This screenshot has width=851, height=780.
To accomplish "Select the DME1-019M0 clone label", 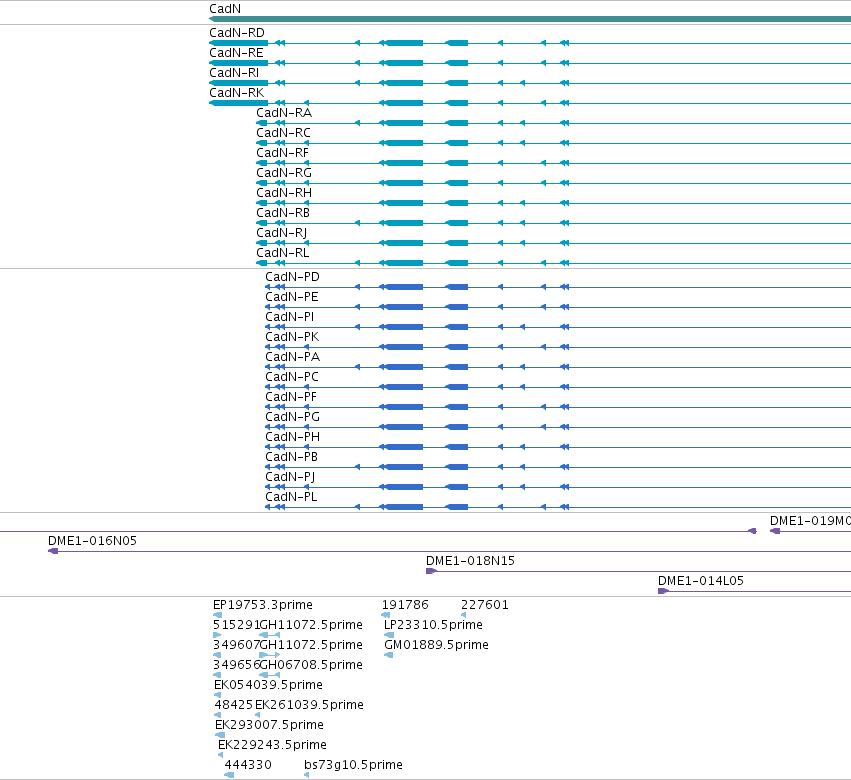I will tap(810, 521).
